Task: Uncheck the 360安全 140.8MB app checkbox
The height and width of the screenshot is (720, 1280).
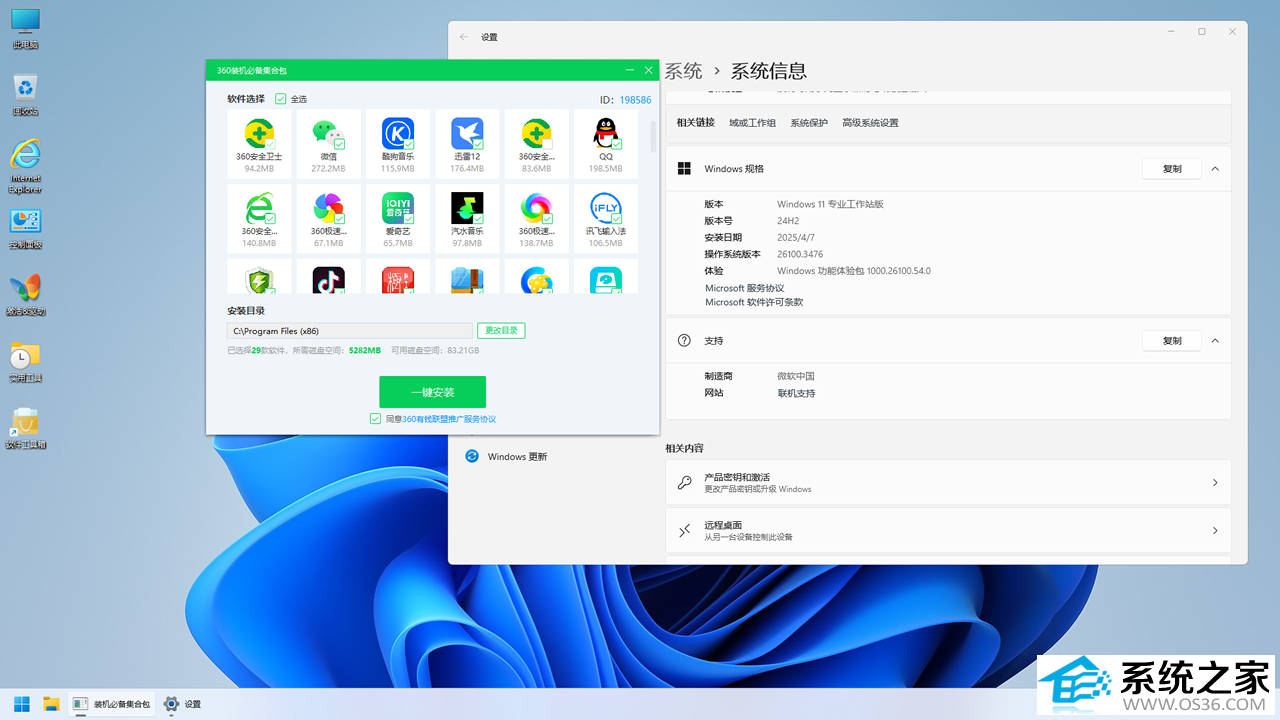Action: (270, 219)
